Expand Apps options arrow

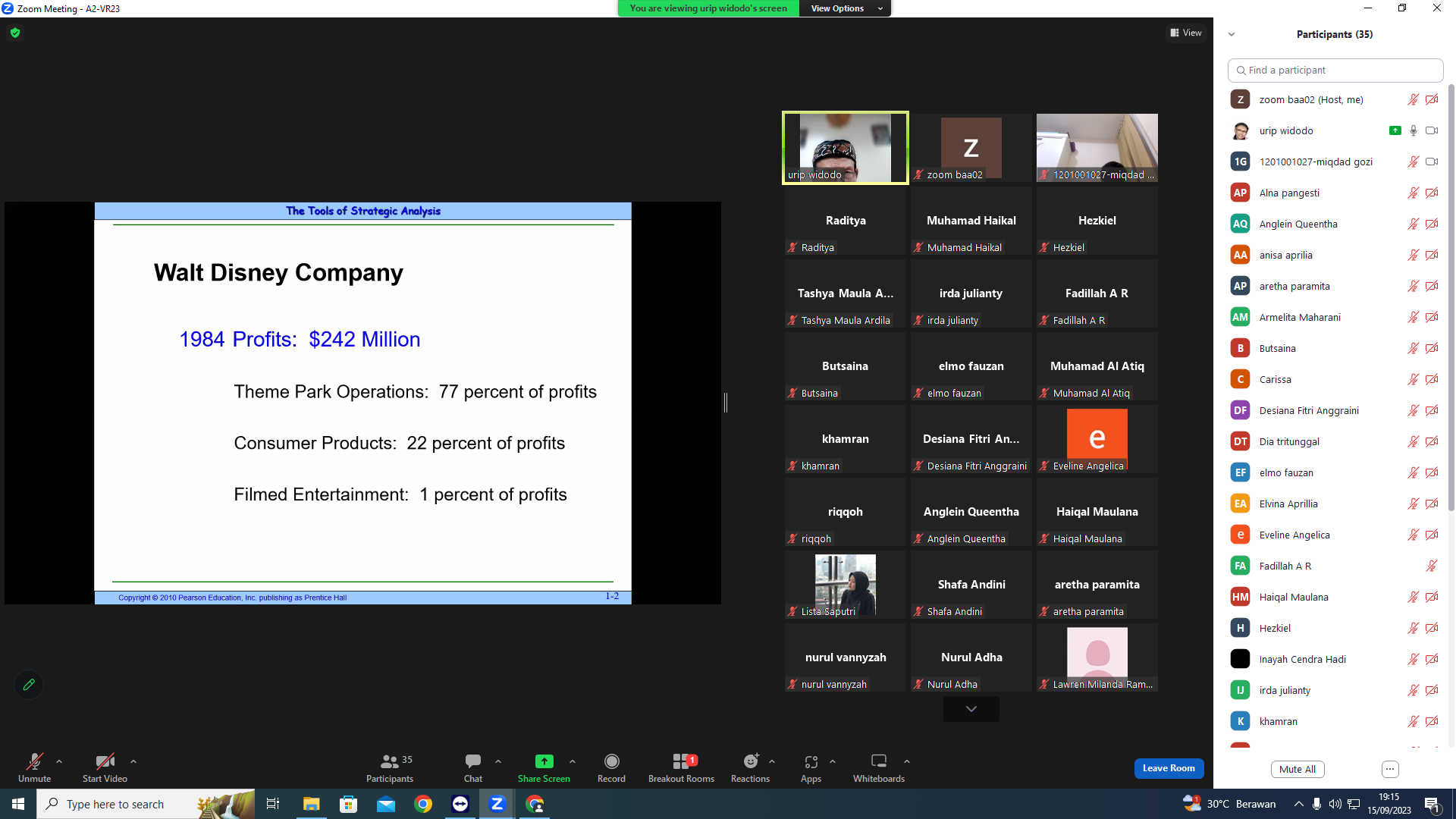(833, 761)
